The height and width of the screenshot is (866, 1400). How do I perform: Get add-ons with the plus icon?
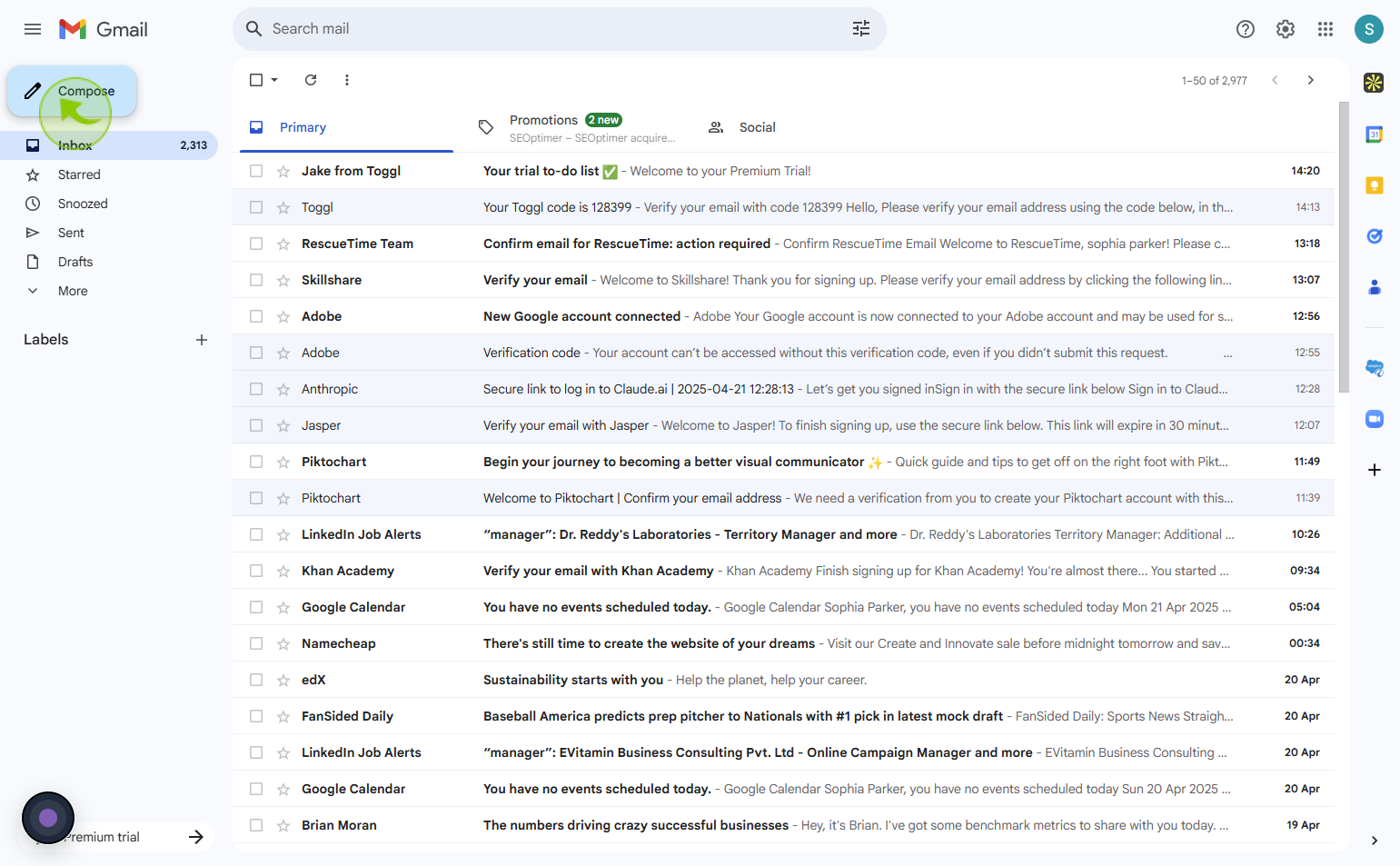[x=1375, y=470]
